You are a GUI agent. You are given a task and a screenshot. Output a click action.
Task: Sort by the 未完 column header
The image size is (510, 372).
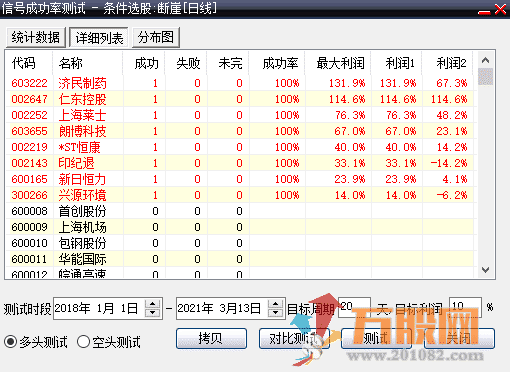tap(230, 63)
